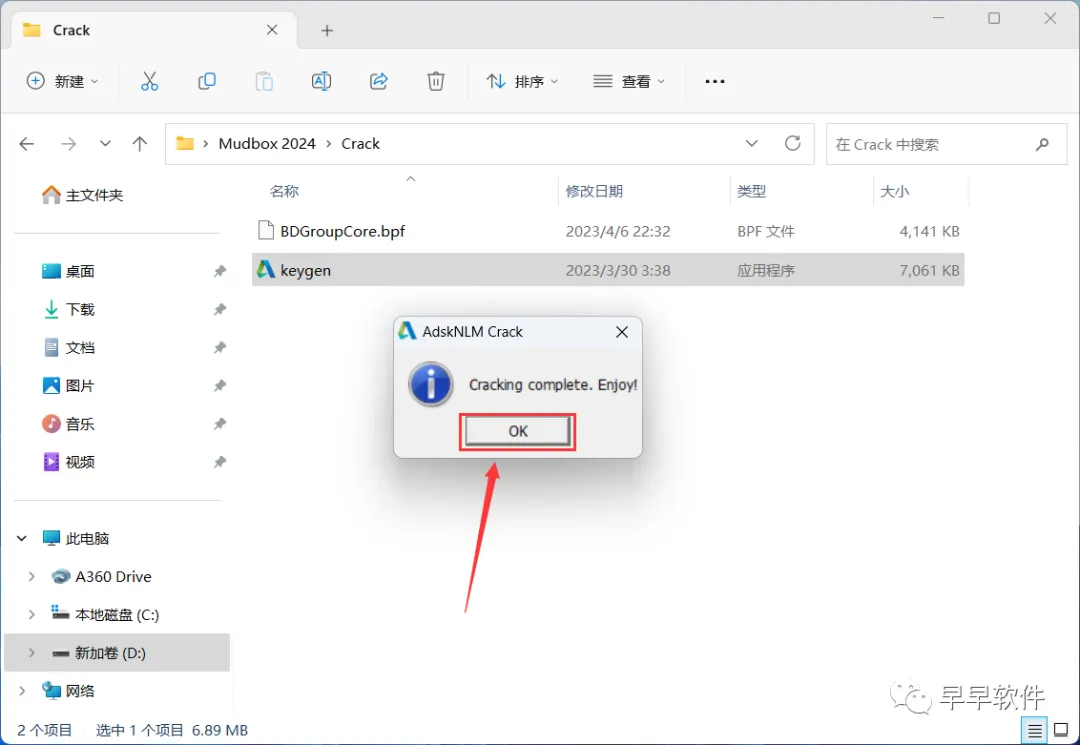Viewport: 1080px width, 745px height.
Task: Click Mudbox 2024 in address bar
Action: [x=267, y=144]
